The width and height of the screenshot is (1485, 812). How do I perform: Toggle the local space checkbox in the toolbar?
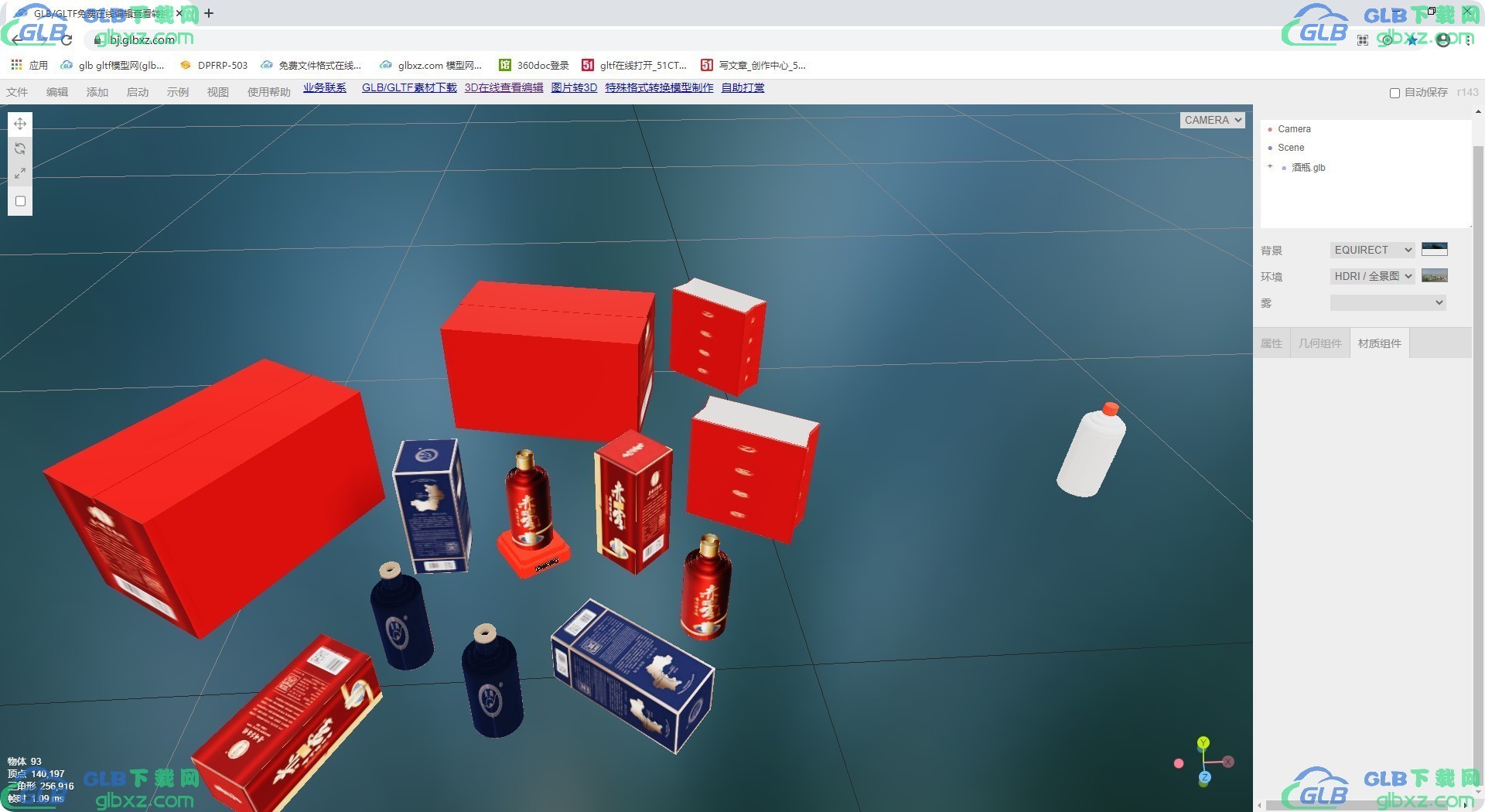coord(21,201)
